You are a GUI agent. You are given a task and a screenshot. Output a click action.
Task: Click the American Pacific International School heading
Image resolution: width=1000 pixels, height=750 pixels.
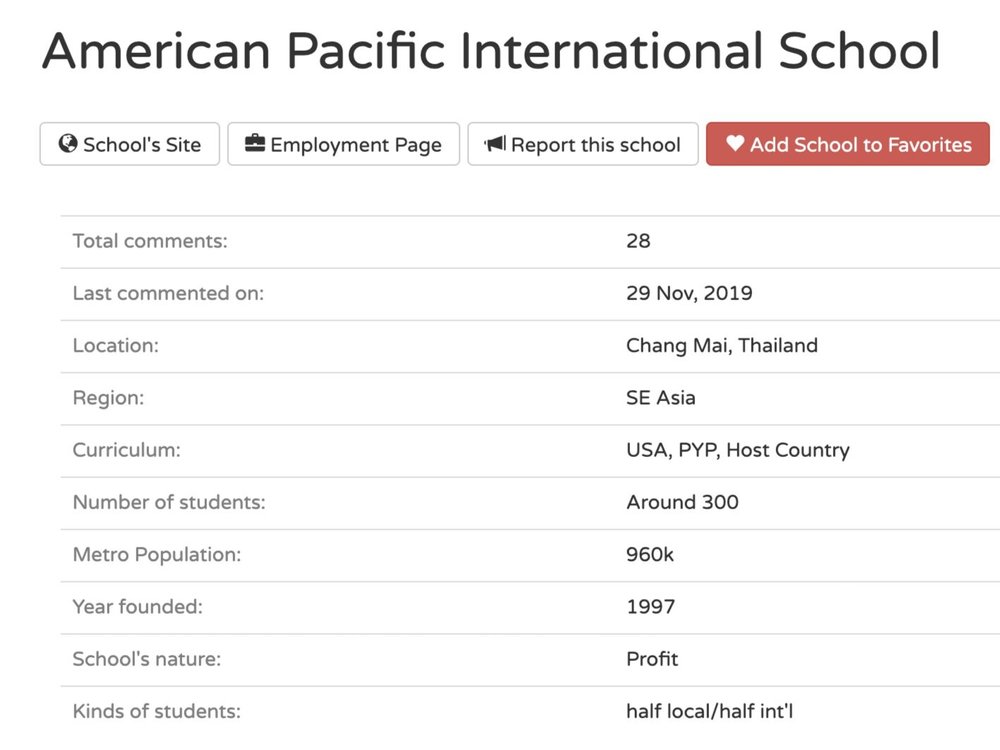[491, 50]
